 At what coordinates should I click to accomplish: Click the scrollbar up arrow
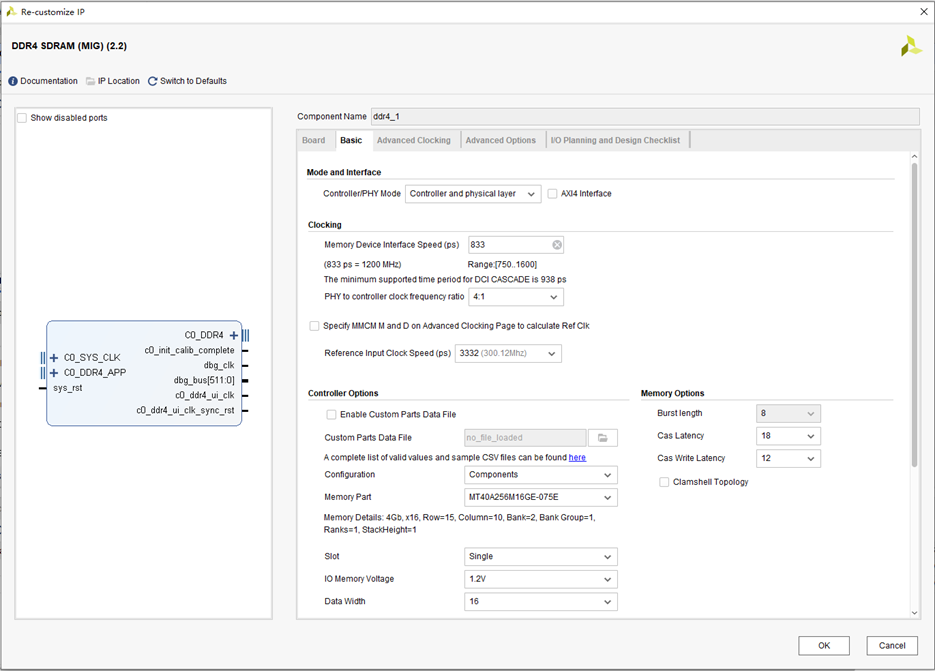[915, 156]
